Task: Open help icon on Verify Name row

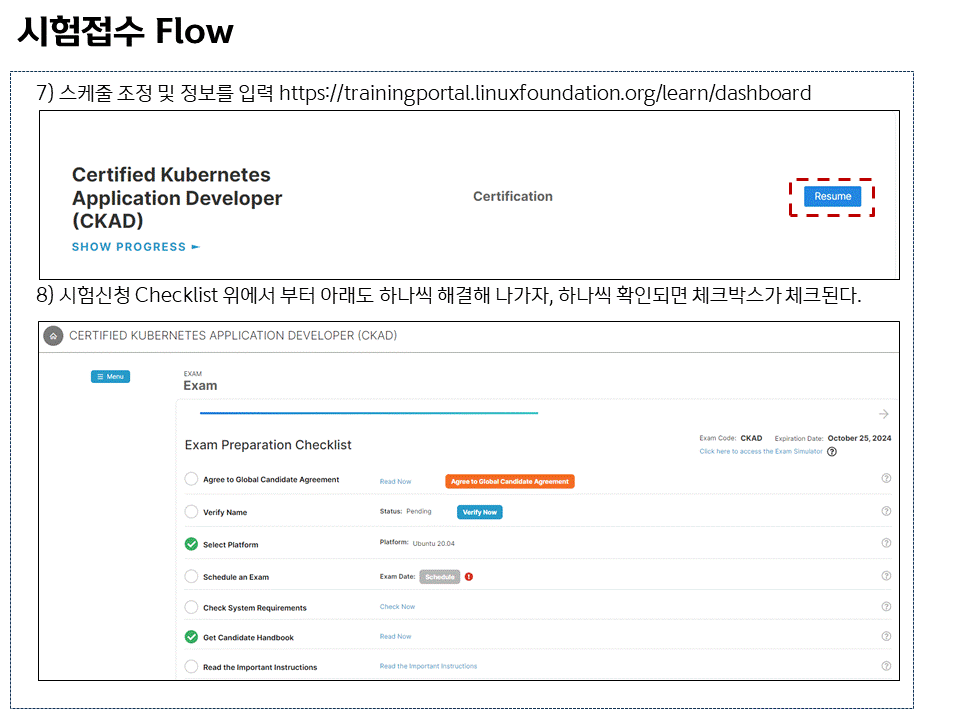Action: click(x=886, y=511)
